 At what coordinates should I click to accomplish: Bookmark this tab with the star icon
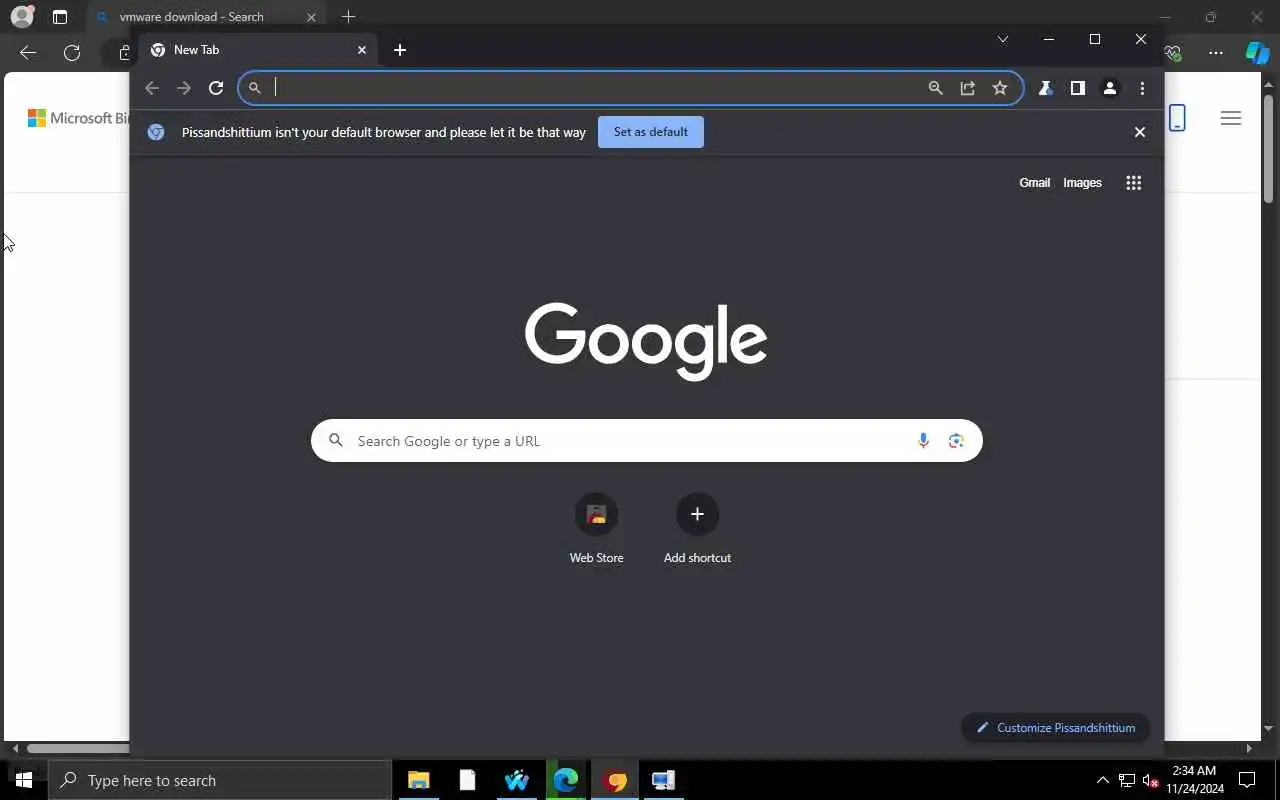pos(999,88)
